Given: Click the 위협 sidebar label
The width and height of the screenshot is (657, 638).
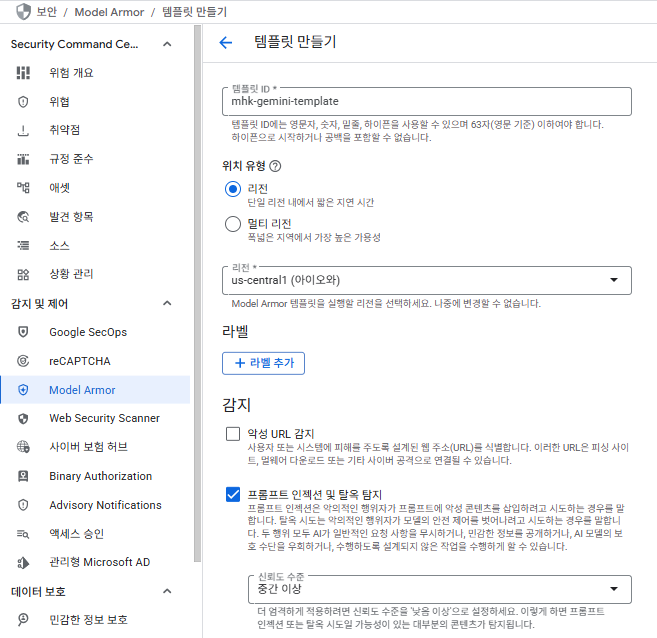Looking at the screenshot, I should tap(59, 102).
